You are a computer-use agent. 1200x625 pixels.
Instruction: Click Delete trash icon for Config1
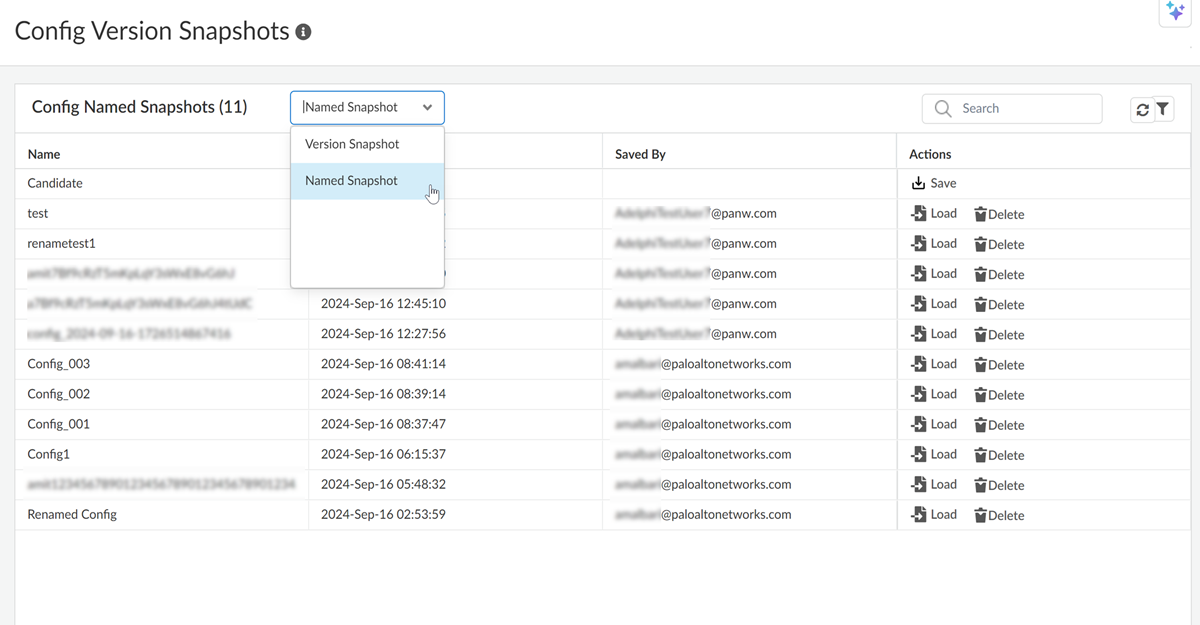pyautogui.click(x=980, y=455)
